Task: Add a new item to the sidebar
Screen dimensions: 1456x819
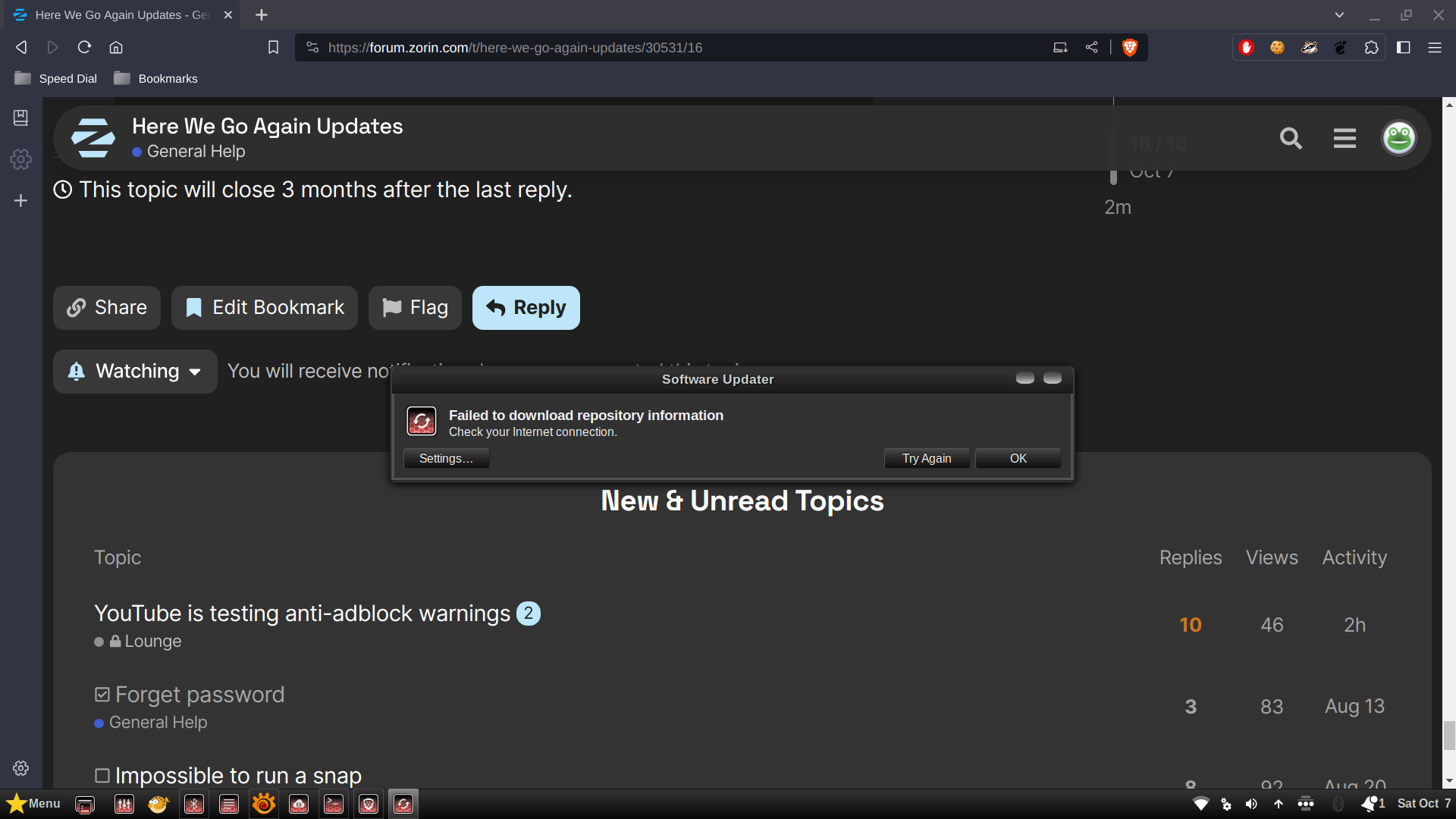Action: pos(21,200)
